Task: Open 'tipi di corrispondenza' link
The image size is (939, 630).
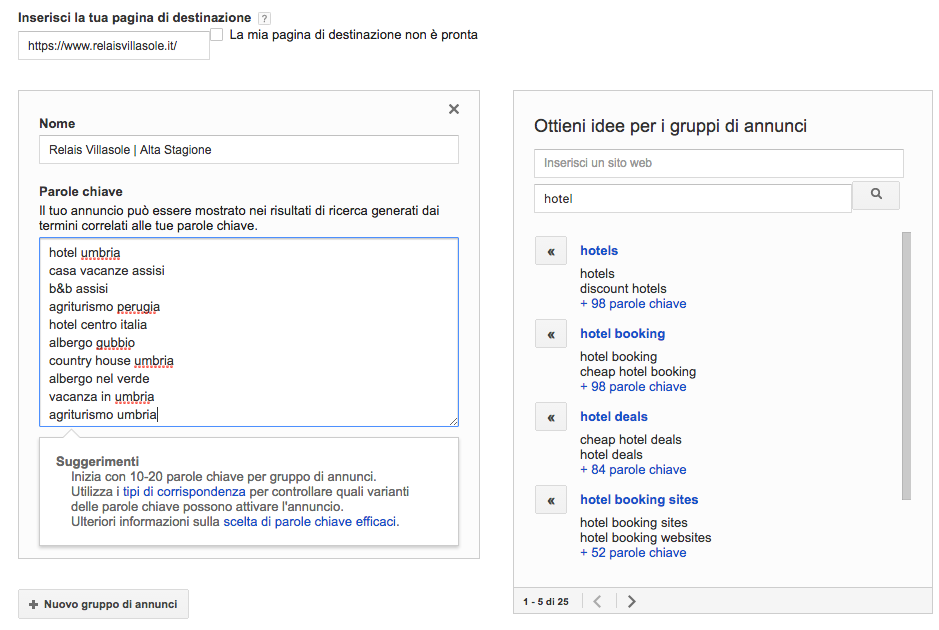Action: tap(184, 492)
